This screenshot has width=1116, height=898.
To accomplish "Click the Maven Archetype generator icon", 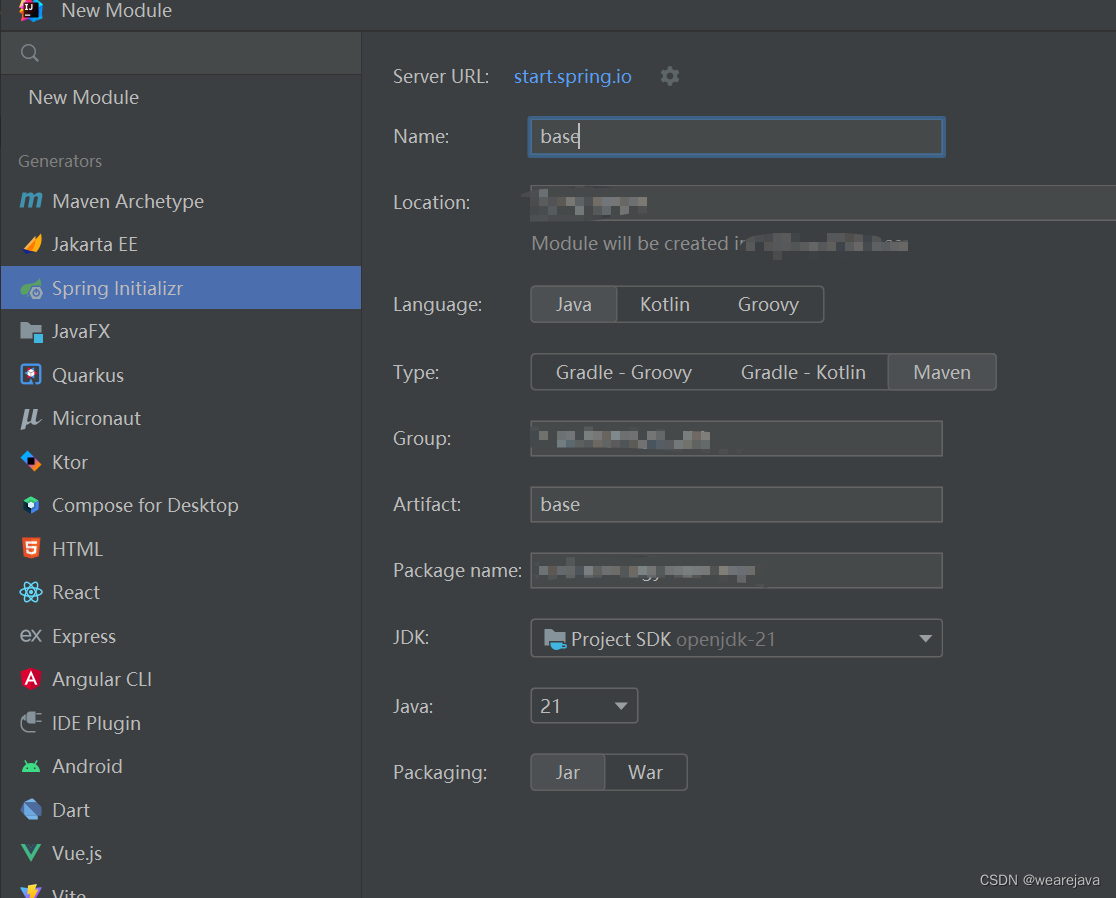I will pos(31,201).
